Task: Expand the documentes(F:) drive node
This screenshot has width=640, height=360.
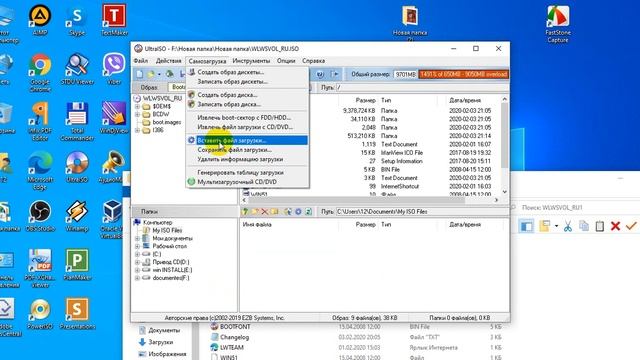Action: tap(137, 278)
